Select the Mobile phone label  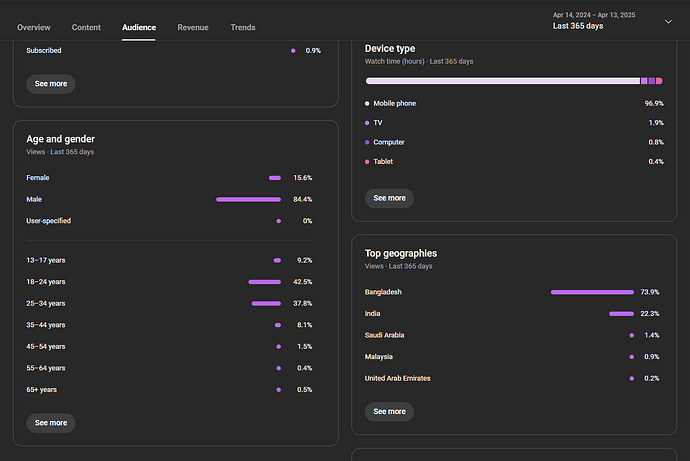395,103
